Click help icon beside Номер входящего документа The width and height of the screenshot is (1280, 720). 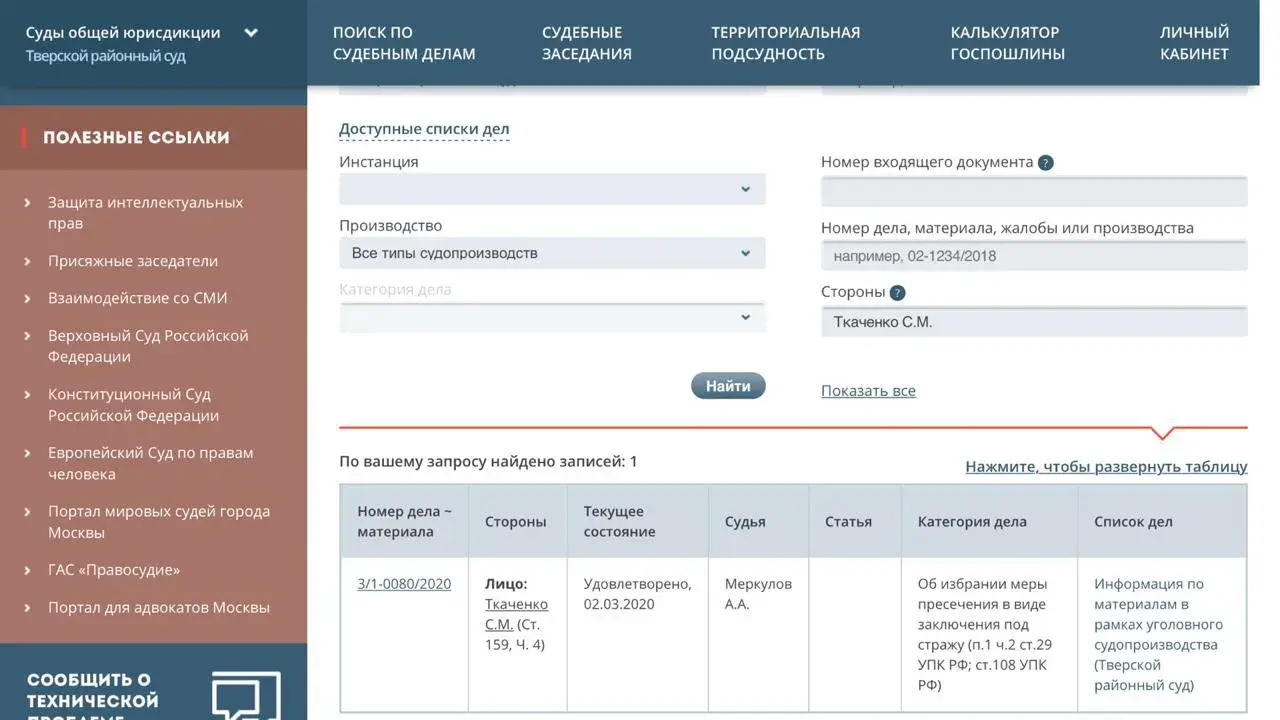pyautogui.click(x=1046, y=163)
